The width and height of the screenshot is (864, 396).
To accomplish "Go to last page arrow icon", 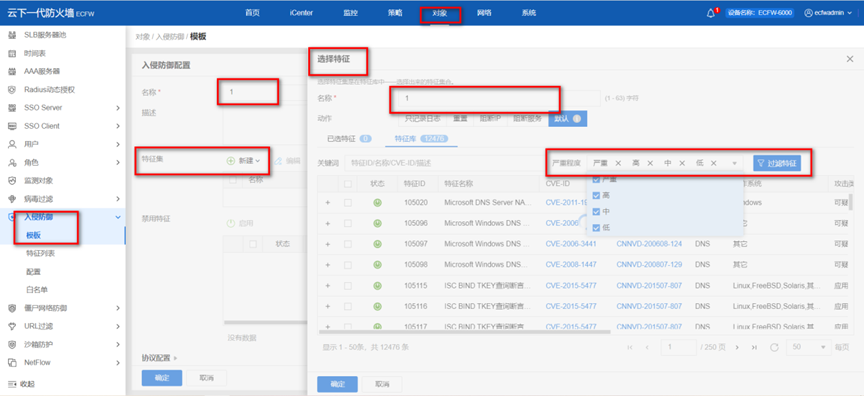I will (754, 347).
